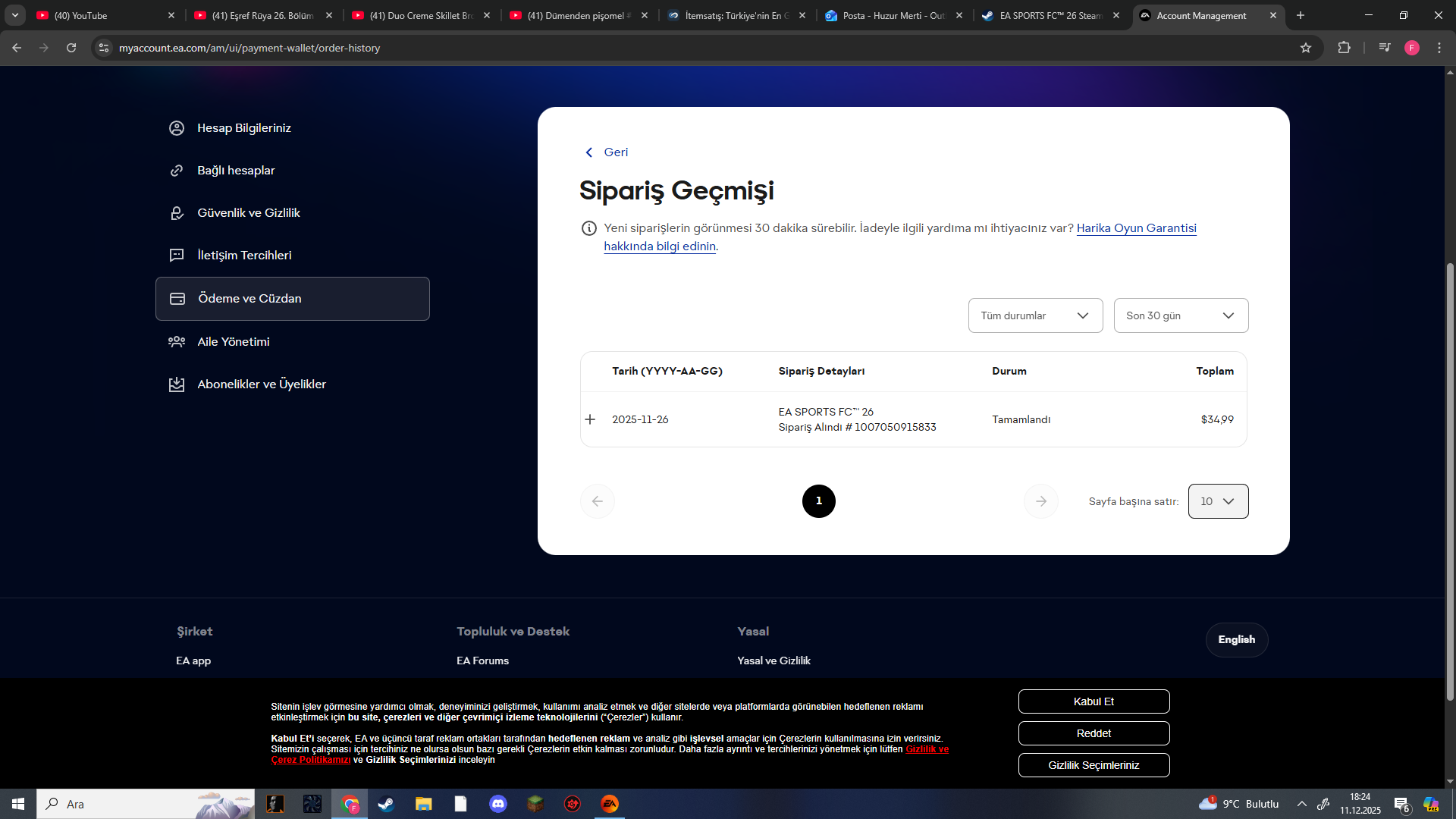Viewport: 1456px width, 819px height.
Task: Open the Windows Start menu
Action: 18,804
